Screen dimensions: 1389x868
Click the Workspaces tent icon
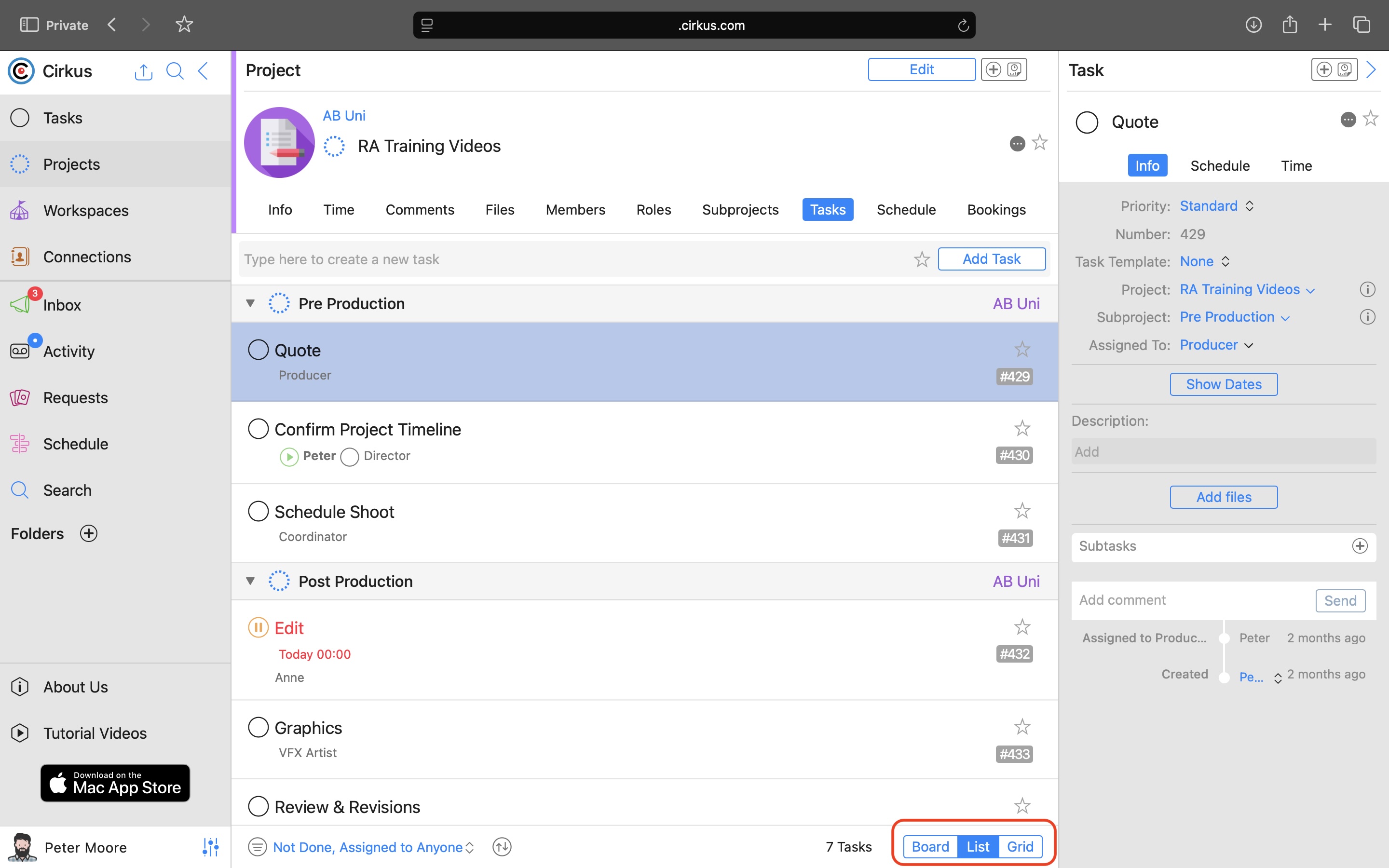[x=19, y=210]
